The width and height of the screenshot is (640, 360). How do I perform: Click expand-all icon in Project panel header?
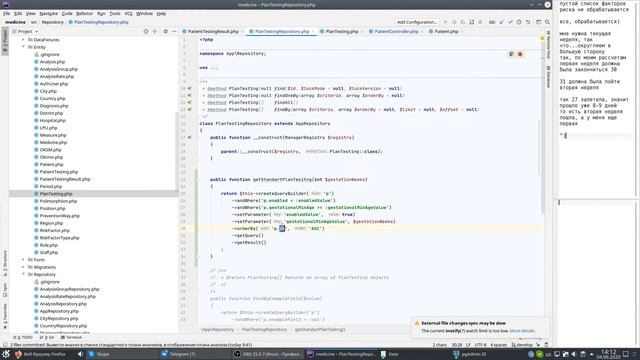[x=155, y=31]
